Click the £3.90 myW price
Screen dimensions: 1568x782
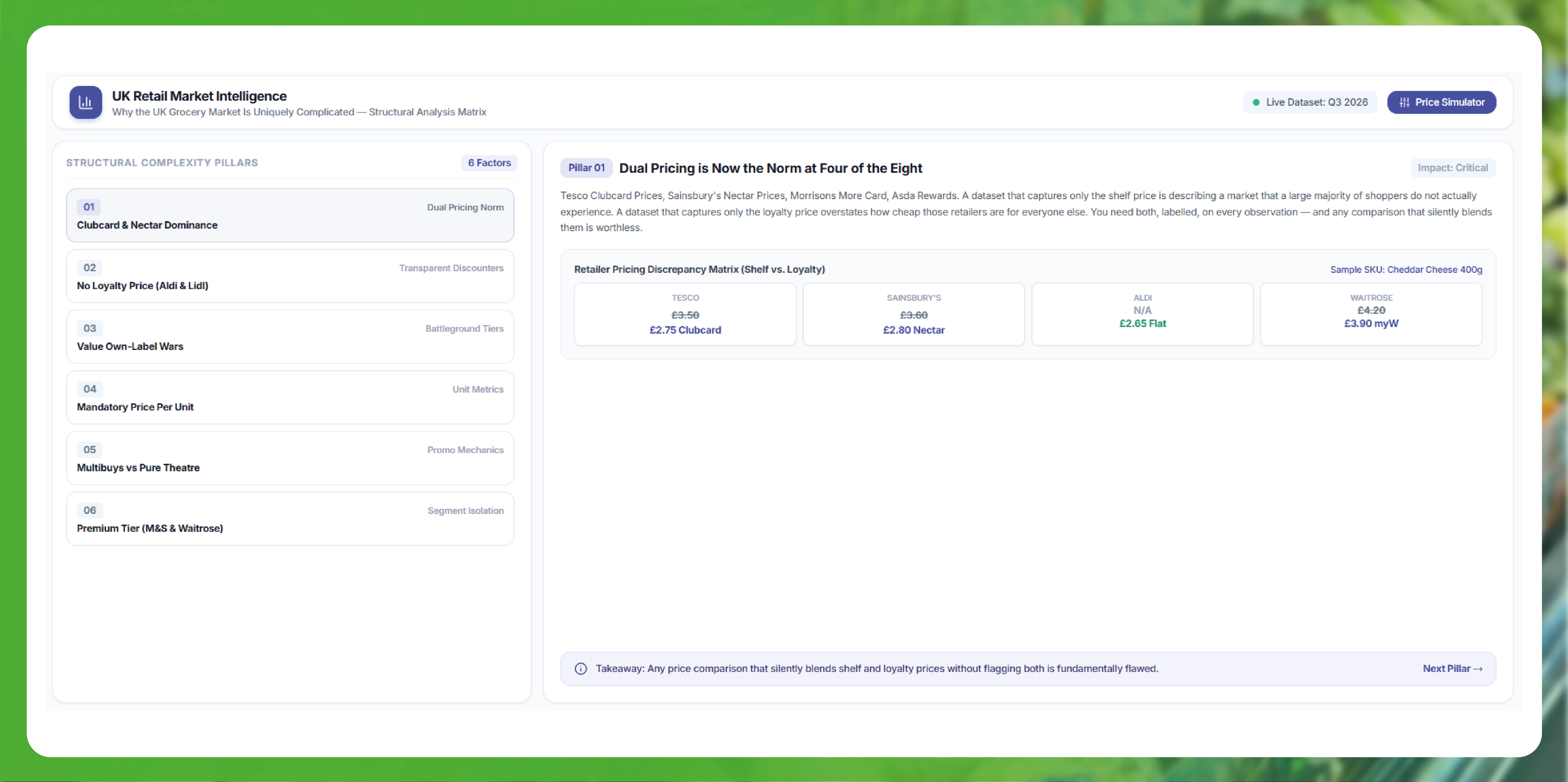[x=1371, y=324]
